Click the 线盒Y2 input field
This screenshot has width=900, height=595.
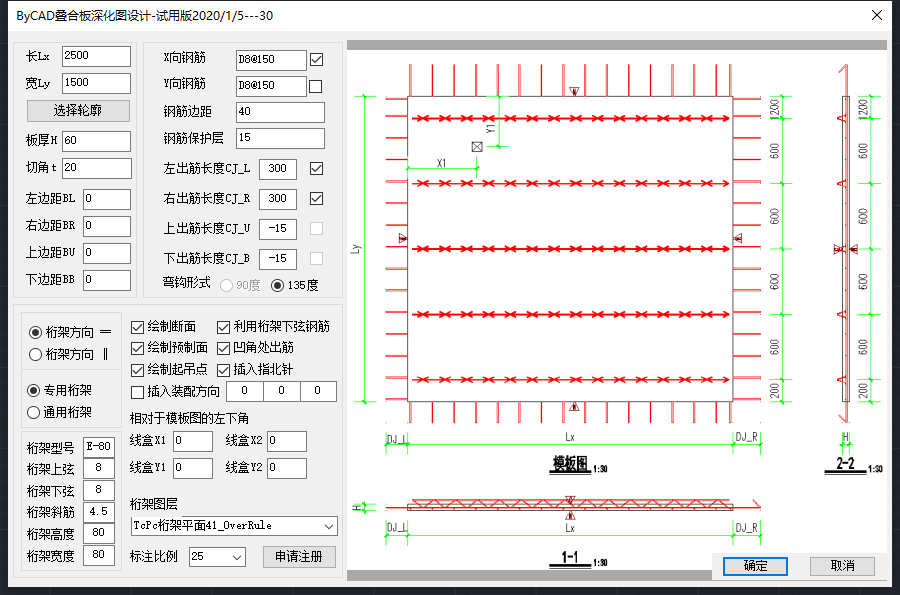pyautogui.click(x=287, y=468)
